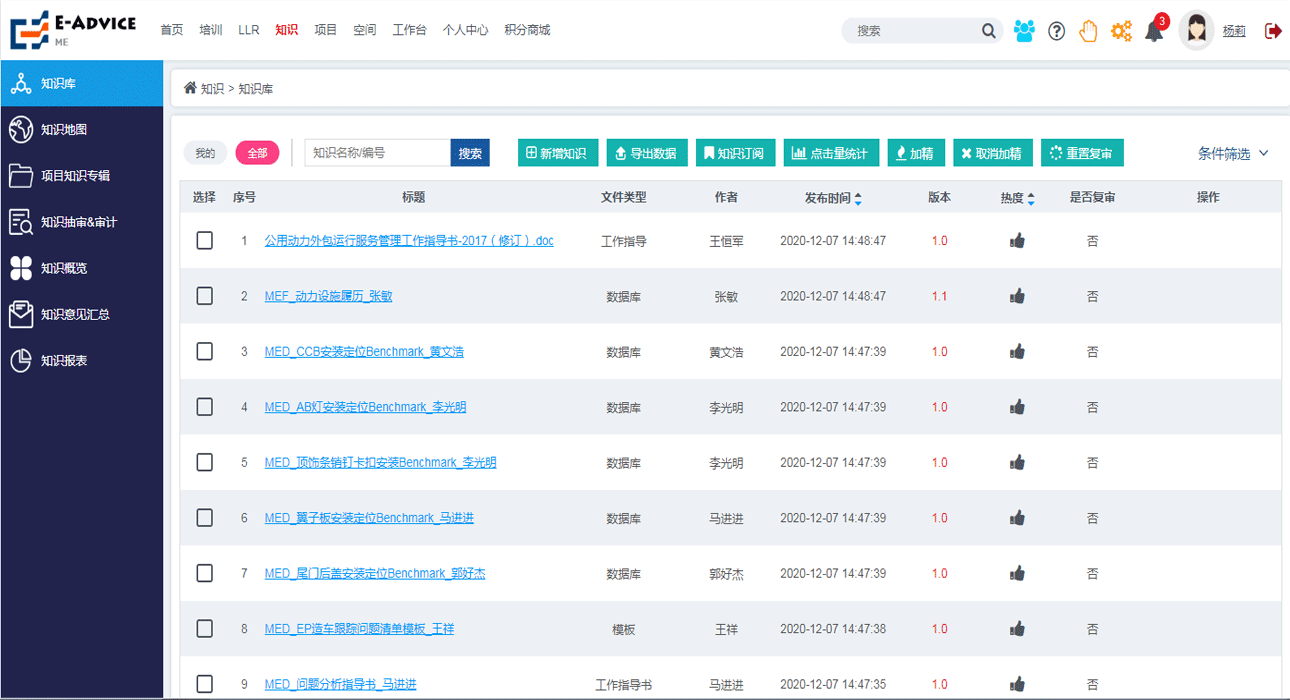Click the help question mark icon
This screenshot has height=700, width=1290.
point(1056,30)
